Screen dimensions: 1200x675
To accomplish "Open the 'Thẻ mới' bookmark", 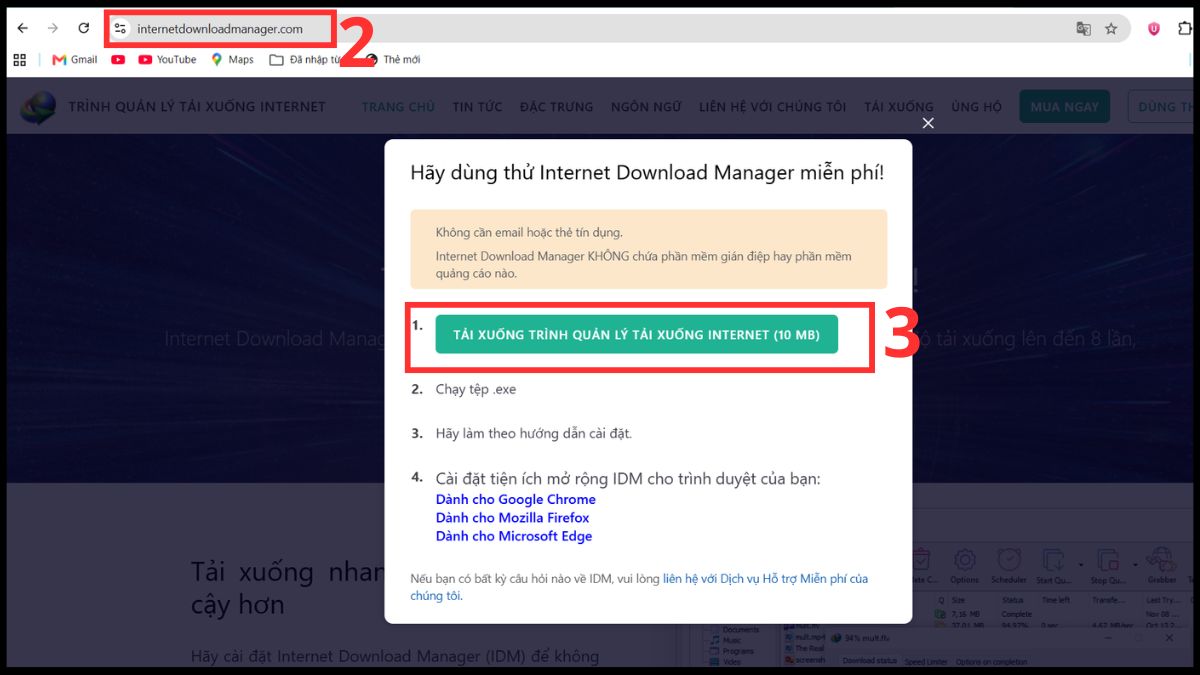I will tap(393, 60).
